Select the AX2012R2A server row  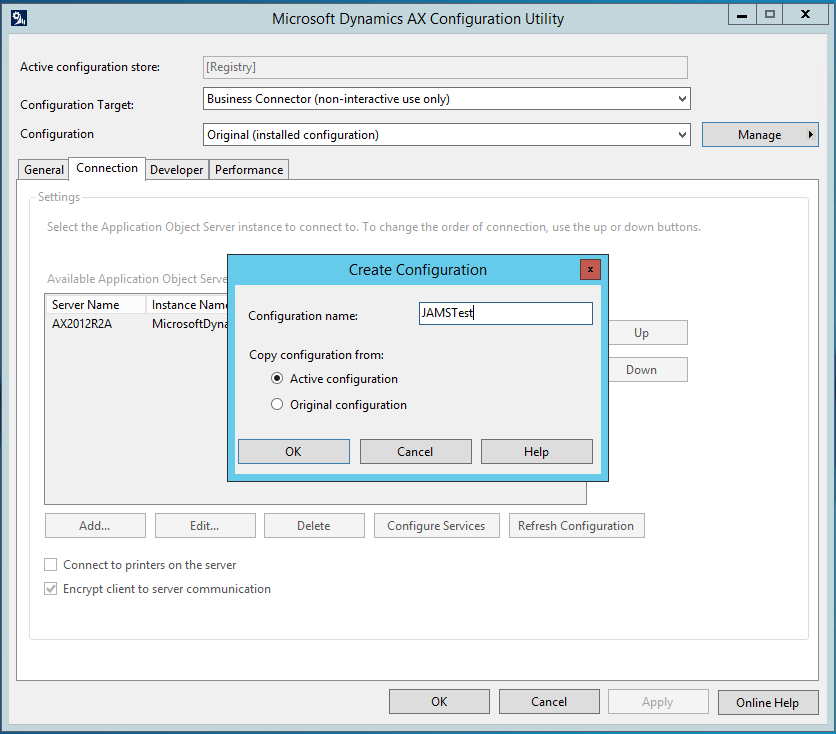82,324
